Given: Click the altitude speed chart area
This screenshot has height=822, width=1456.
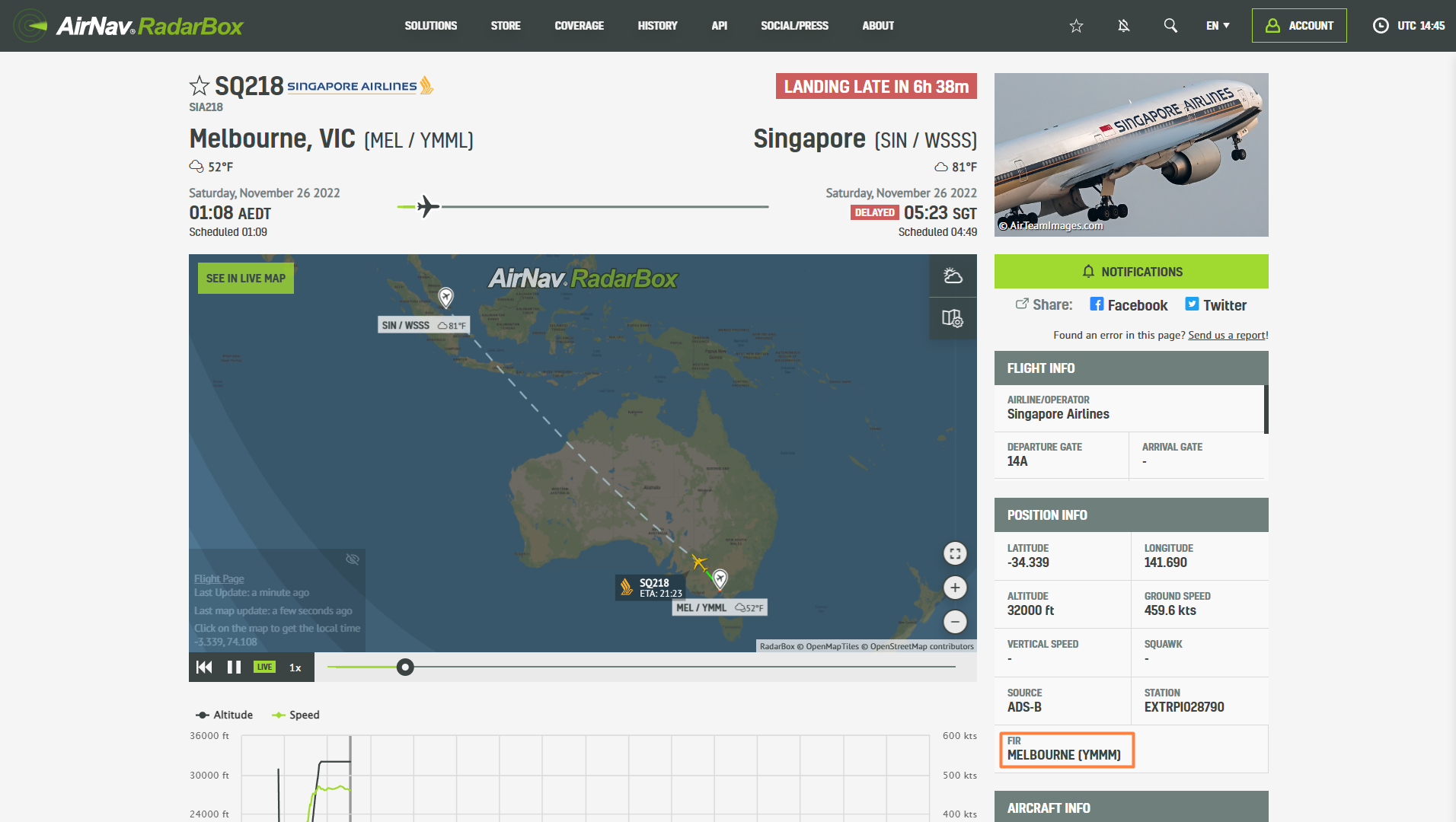Looking at the screenshot, I should click(x=585, y=778).
